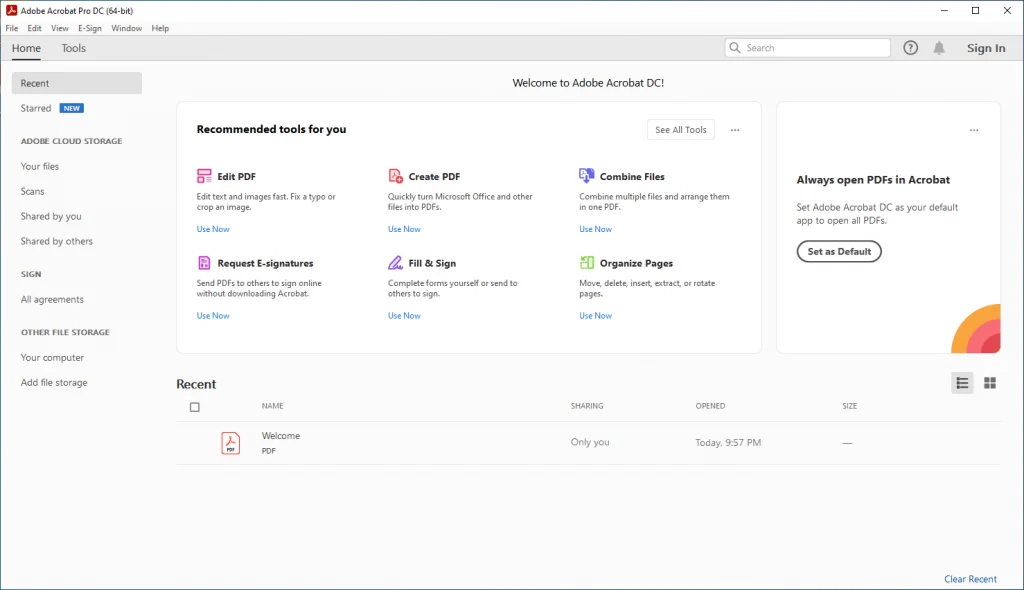
Task: Click the Fill & Sign pen icon
Action: coord(395,263)
